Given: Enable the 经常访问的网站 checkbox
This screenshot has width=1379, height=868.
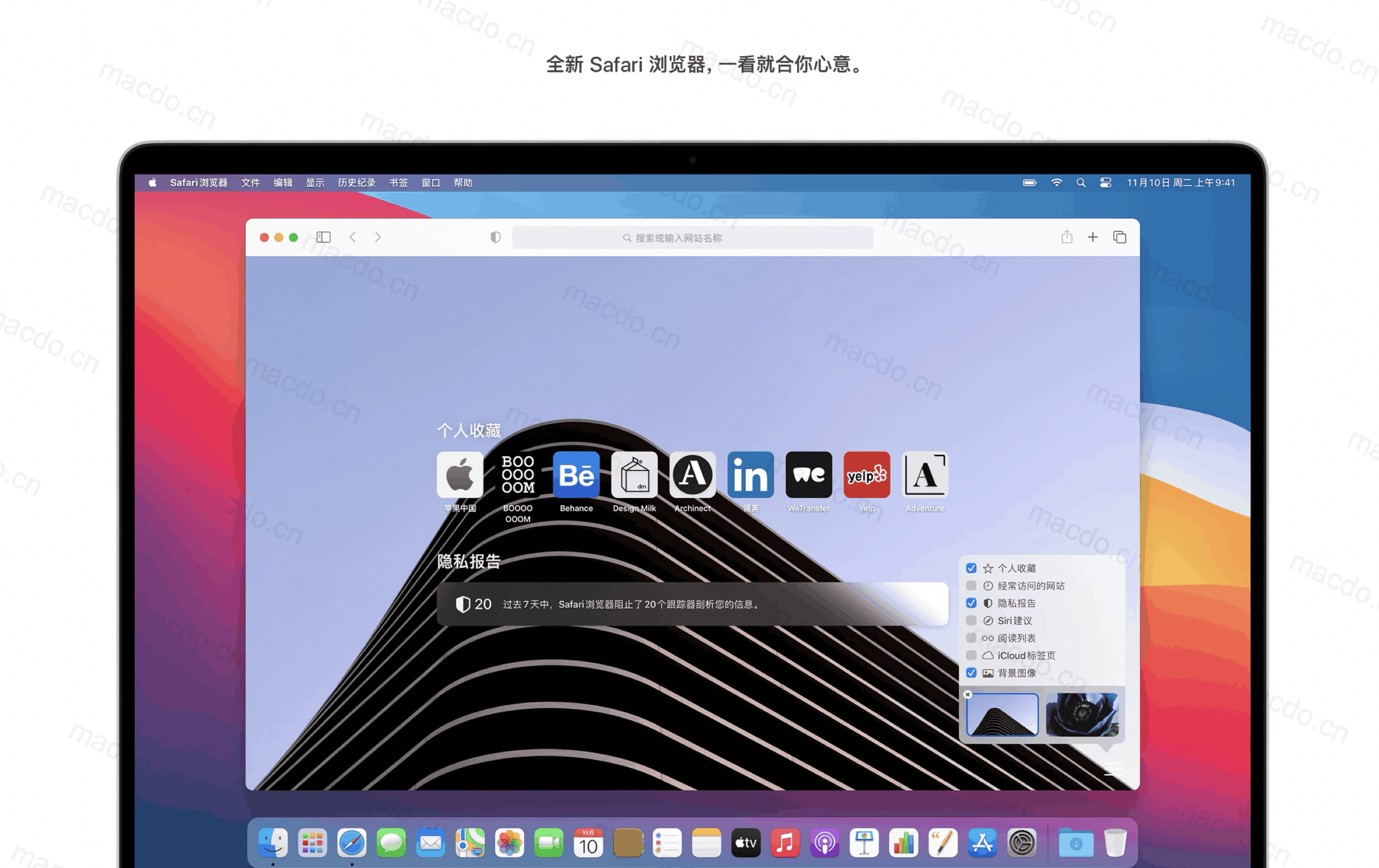Looking at the screenshot, I should tap(971, 585).
